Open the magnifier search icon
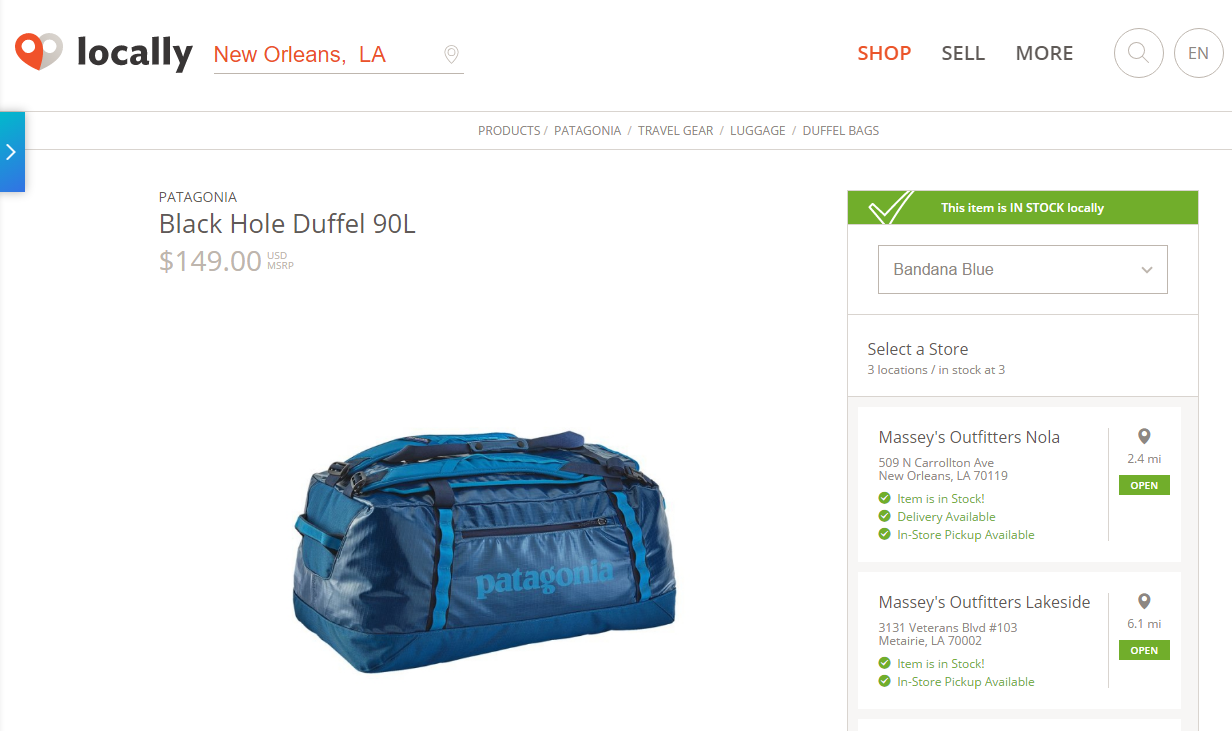 tap(1138, 53)
